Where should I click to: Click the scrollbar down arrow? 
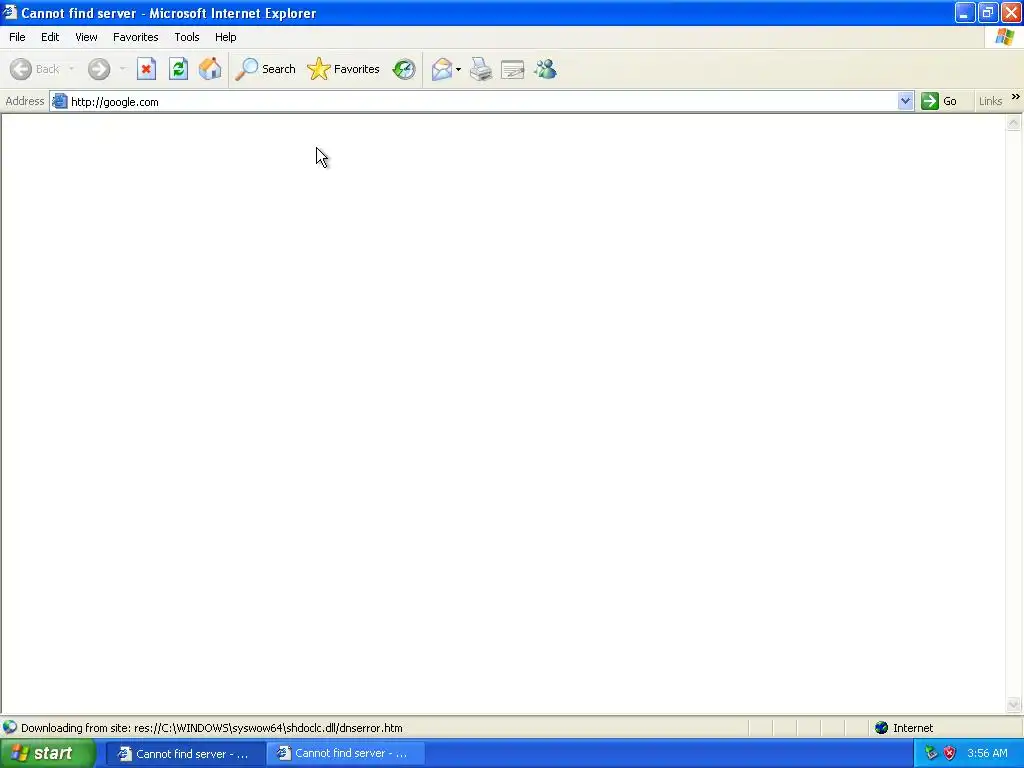[x=1014, y=704]
